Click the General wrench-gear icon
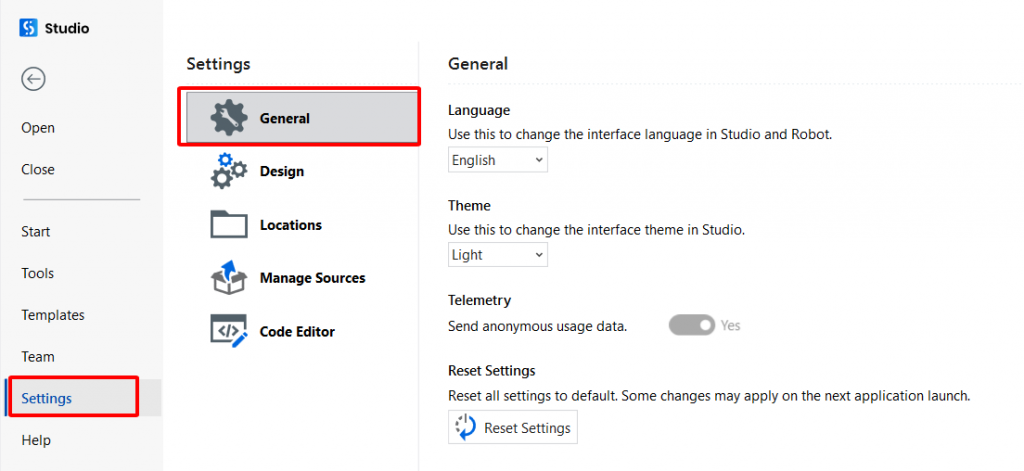 (x=229, y=118)
